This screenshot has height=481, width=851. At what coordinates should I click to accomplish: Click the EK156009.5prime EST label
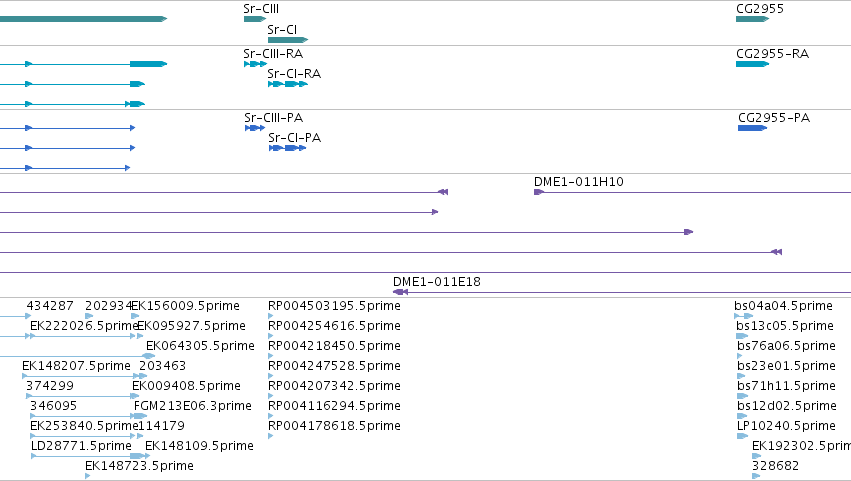pos(186,306)
